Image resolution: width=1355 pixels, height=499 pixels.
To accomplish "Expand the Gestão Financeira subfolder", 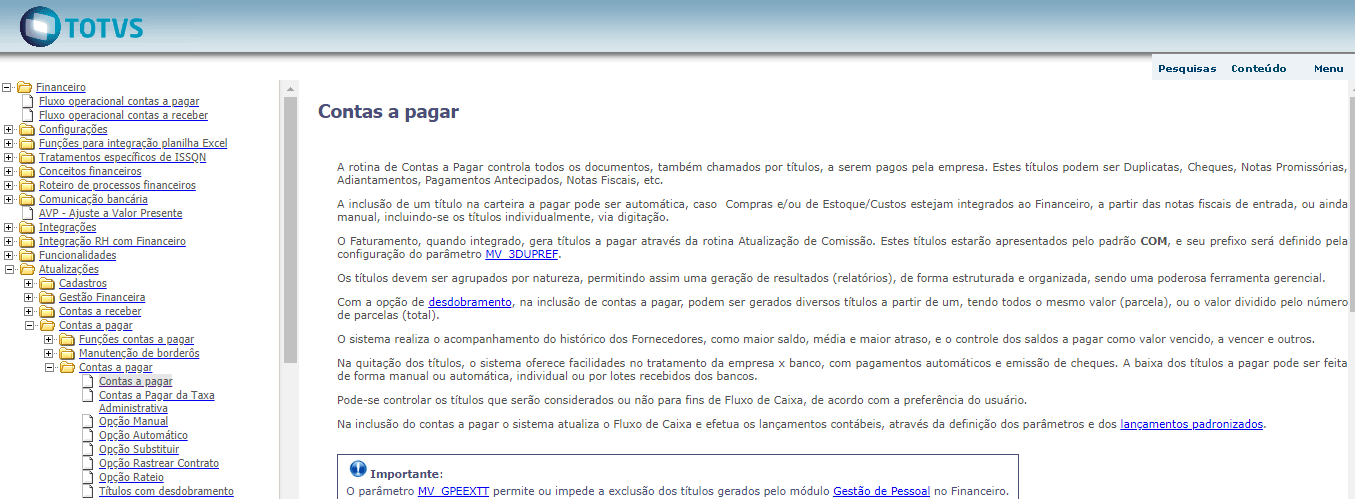I will click(x=29, y=297).
